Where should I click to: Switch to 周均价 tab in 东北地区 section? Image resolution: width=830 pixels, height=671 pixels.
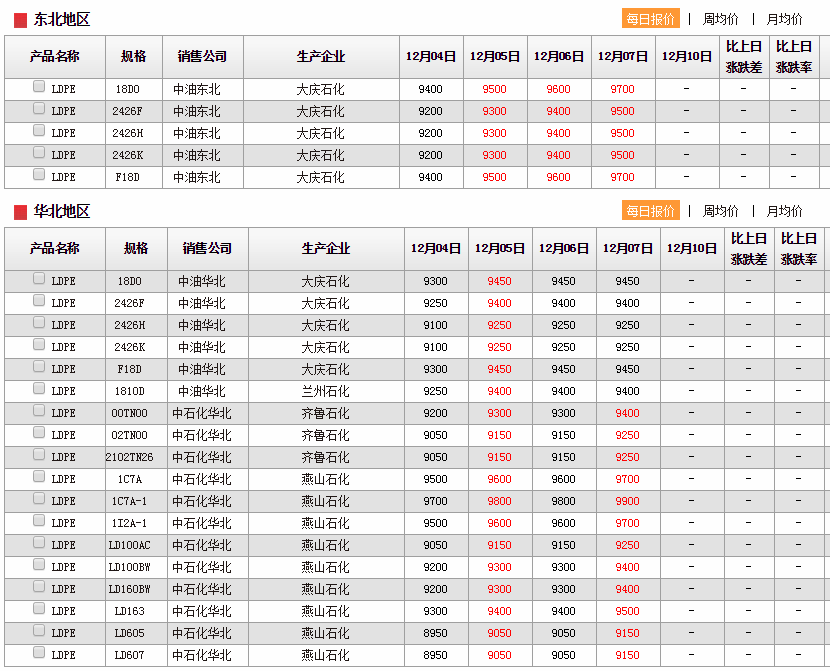pos(720,19)
